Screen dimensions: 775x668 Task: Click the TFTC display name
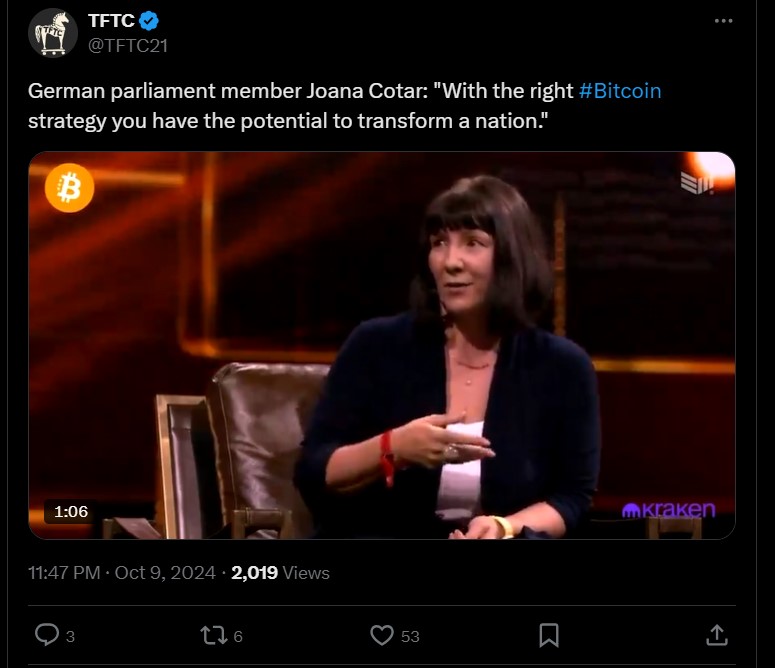111,21
